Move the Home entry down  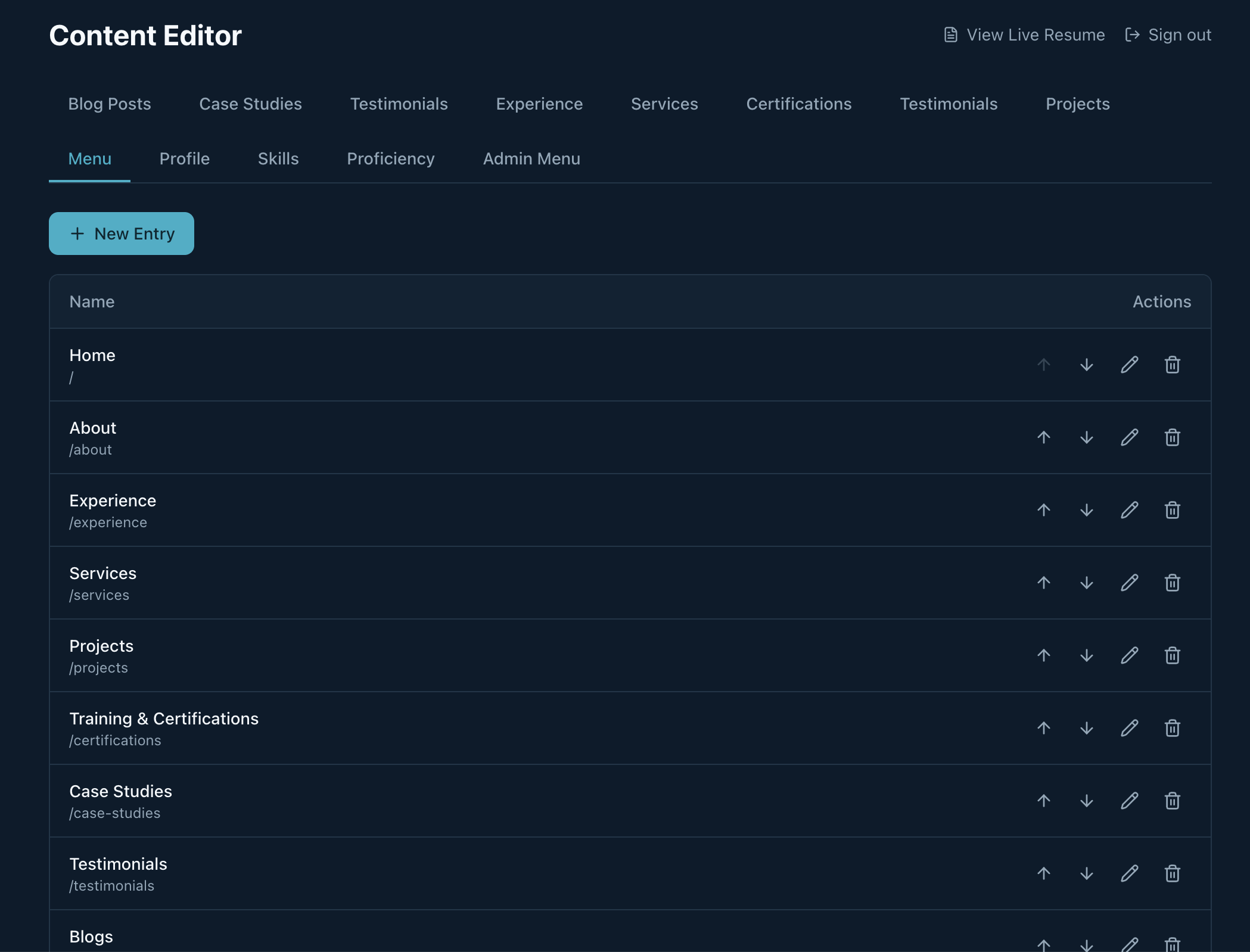pyautogui.click(x=1087, y=365)
